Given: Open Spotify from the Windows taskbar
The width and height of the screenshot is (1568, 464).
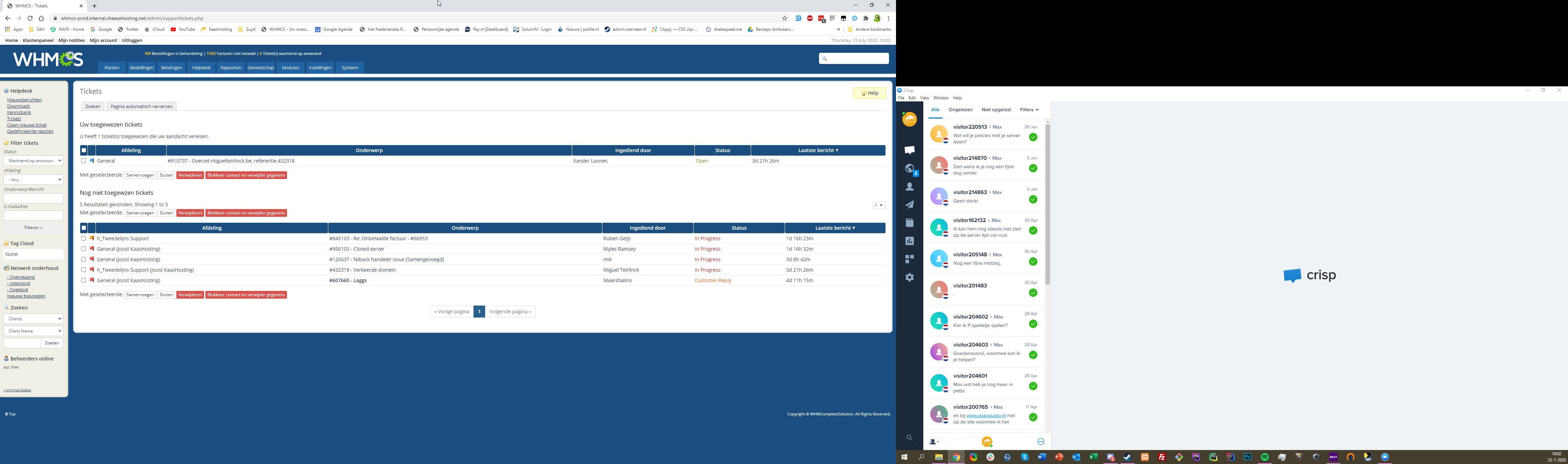Looking at the screenshot, I should coord(1265,457).
